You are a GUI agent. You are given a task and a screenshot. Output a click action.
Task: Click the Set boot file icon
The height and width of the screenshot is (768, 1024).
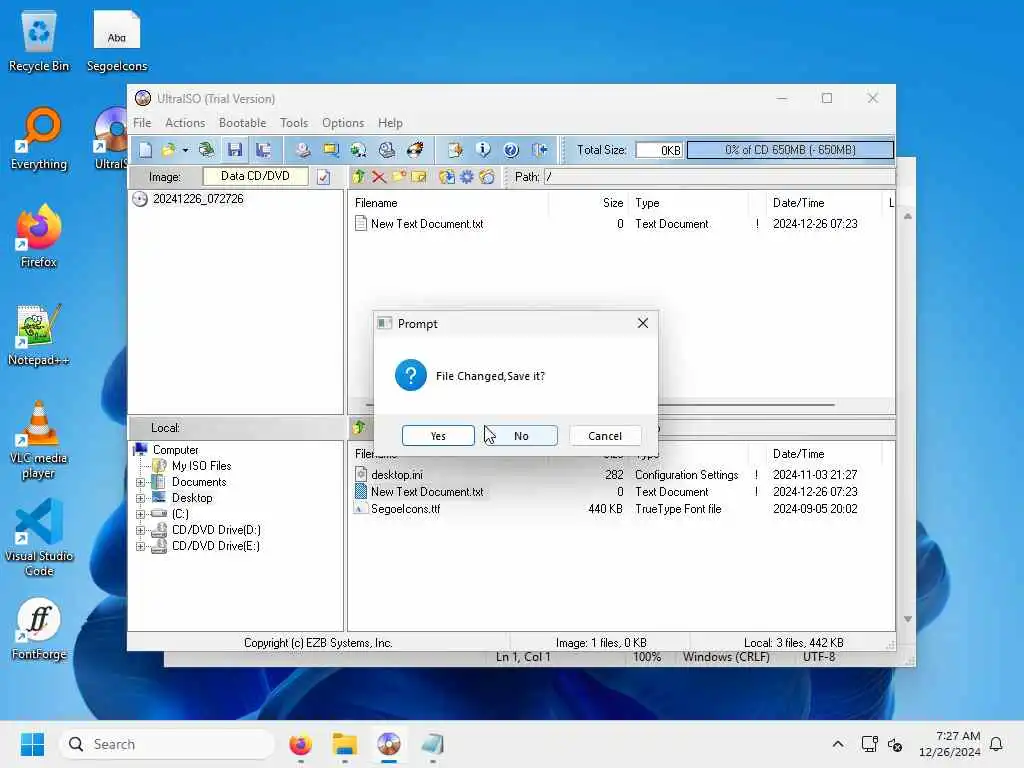(487, 176)
